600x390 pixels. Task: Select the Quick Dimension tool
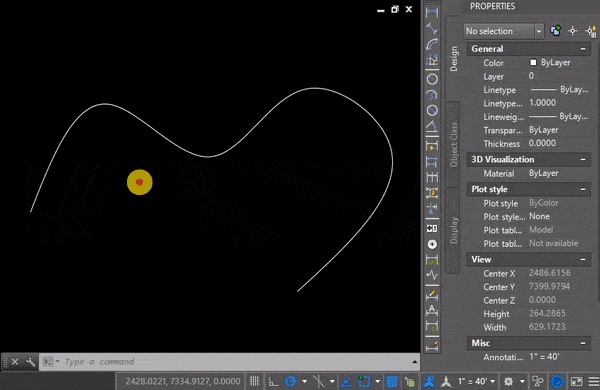pyautogui.click(x=432, y=146)
